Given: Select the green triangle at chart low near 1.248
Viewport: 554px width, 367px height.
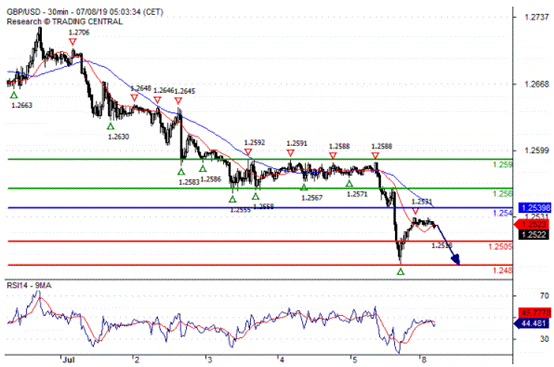Looking at the screenshot, I should 400,272.
